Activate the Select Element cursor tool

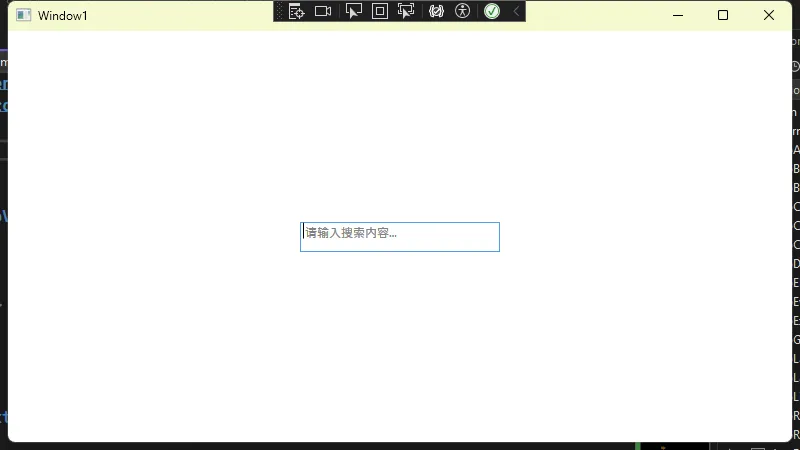(353, 11)
